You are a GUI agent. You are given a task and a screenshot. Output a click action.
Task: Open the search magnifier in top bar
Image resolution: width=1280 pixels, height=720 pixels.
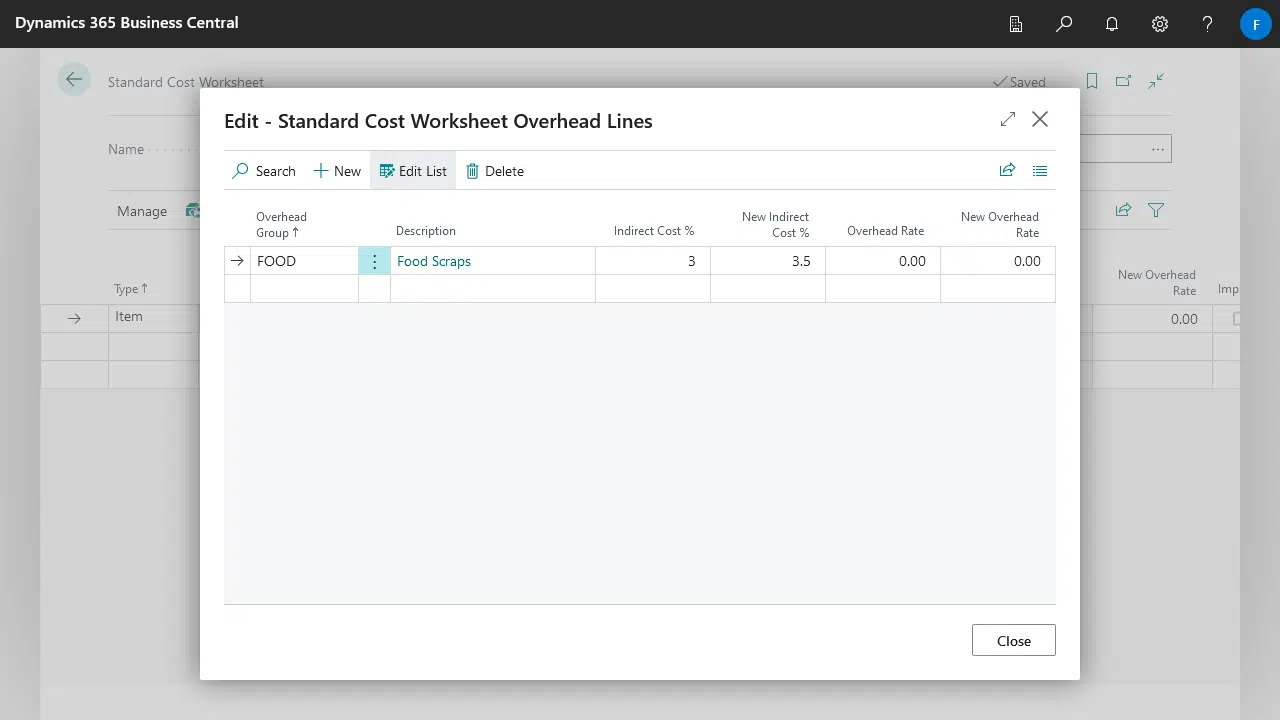(x=1064, y=24)
